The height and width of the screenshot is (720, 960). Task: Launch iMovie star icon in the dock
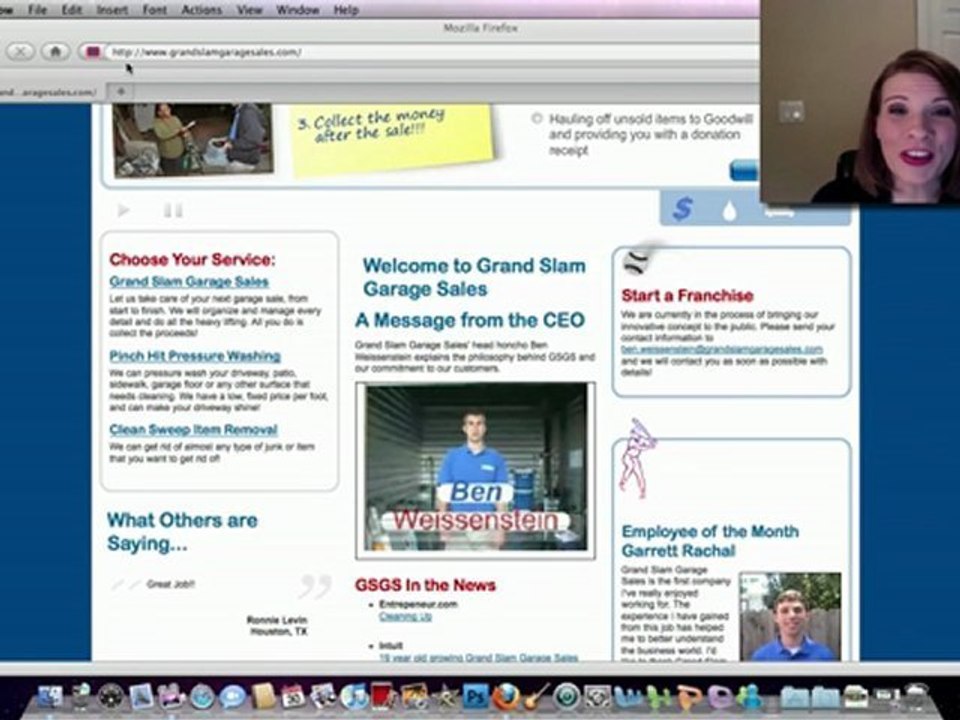446,697
